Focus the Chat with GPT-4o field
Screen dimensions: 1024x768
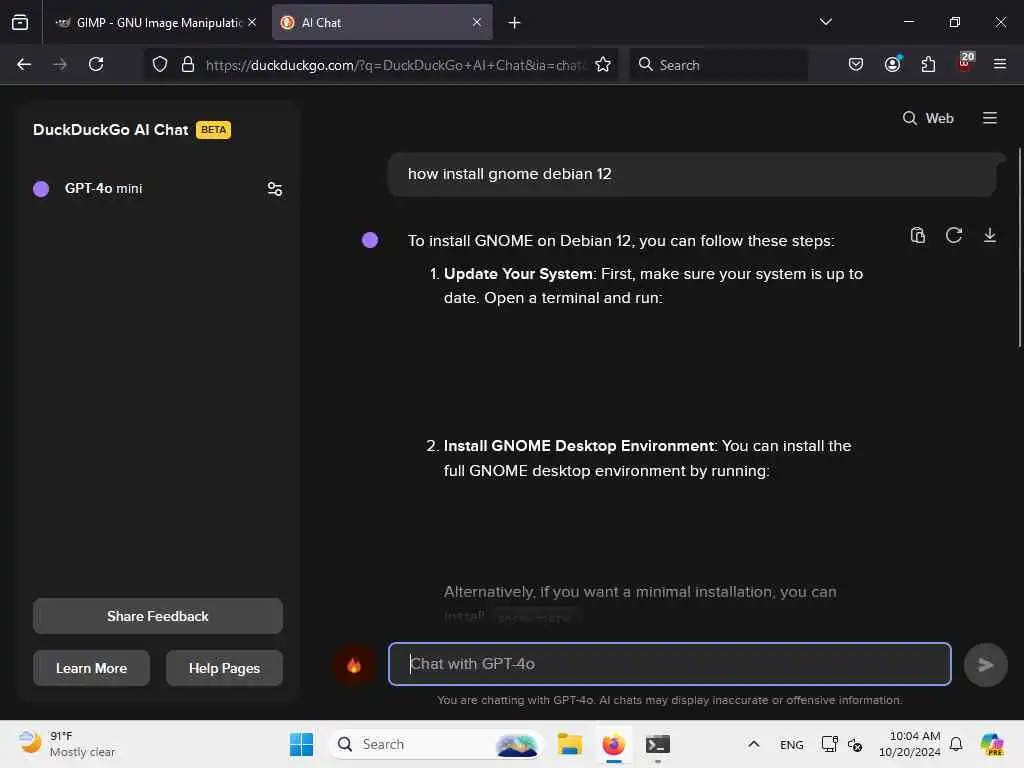pos(669,664)
